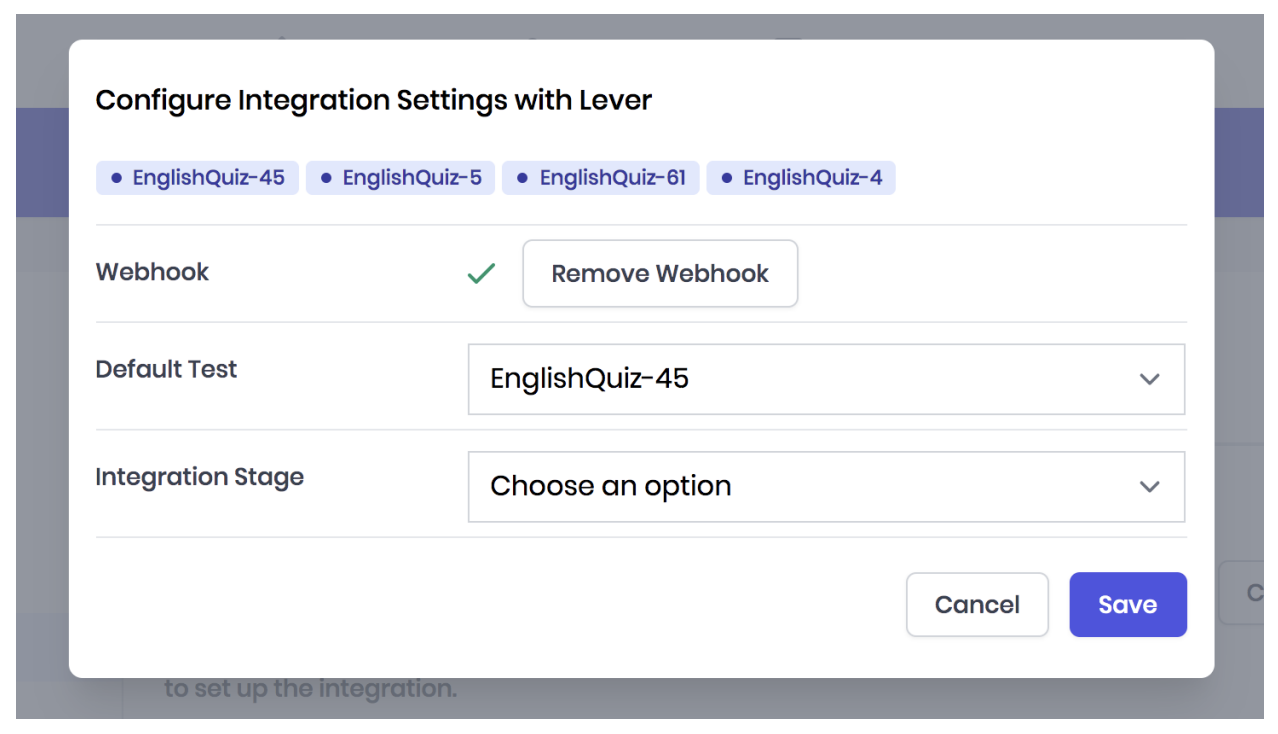Save the Lever integration settings
Screen dimensions: 1278x734
tap(1127, 604)
